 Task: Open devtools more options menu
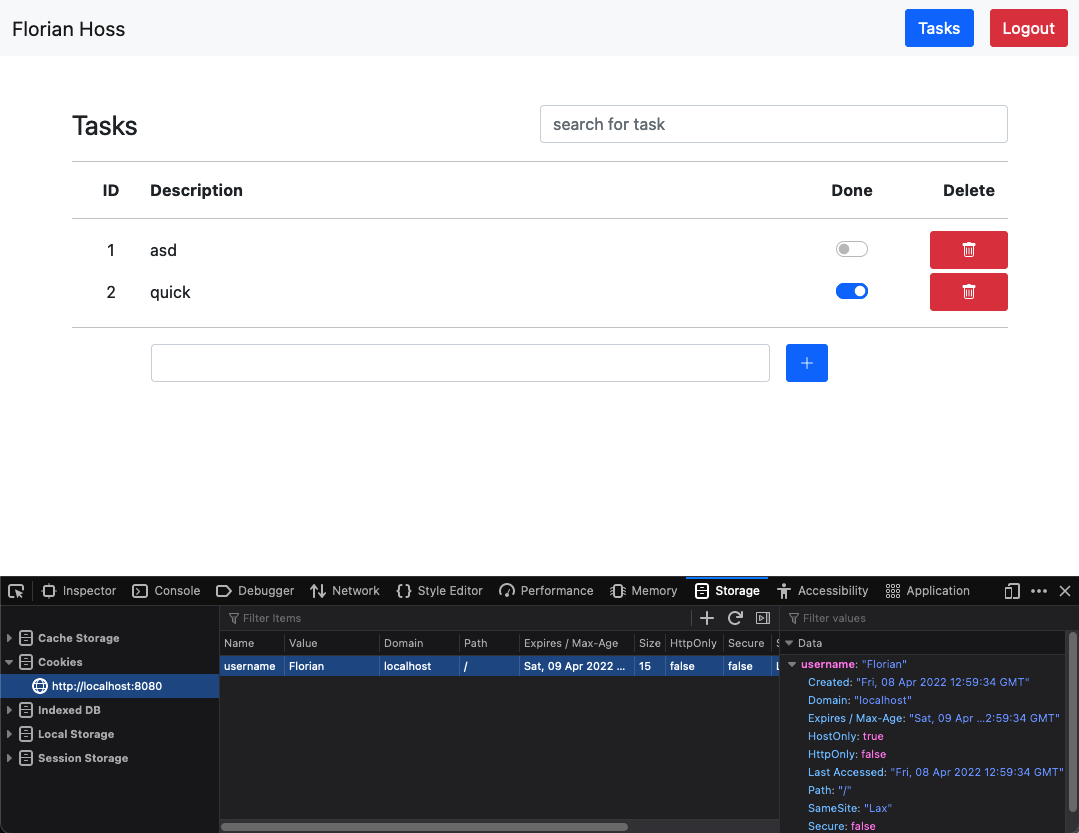pyautogui.click(x=1039, y=591)
